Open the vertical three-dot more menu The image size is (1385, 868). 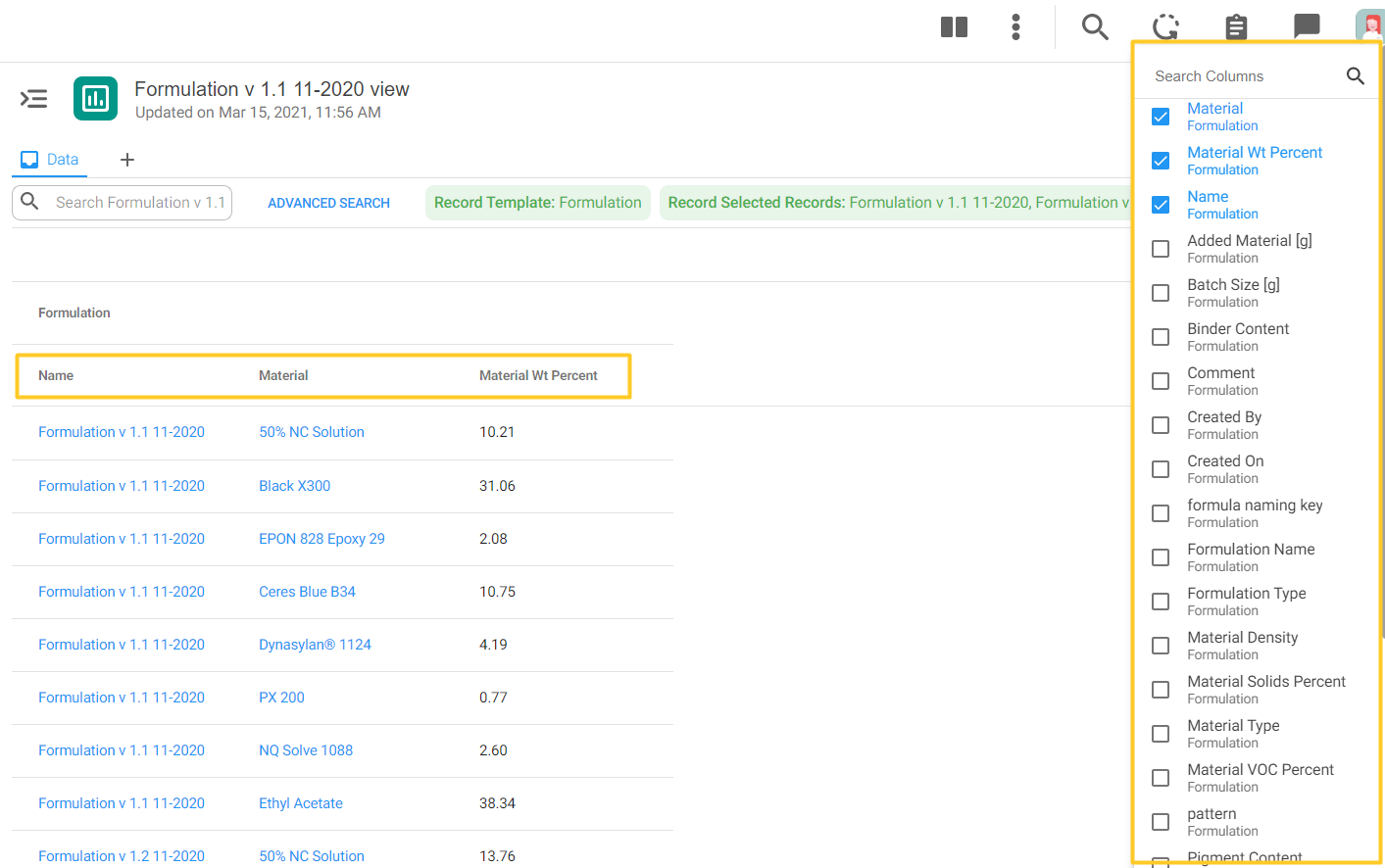(x=1015, y=26)
